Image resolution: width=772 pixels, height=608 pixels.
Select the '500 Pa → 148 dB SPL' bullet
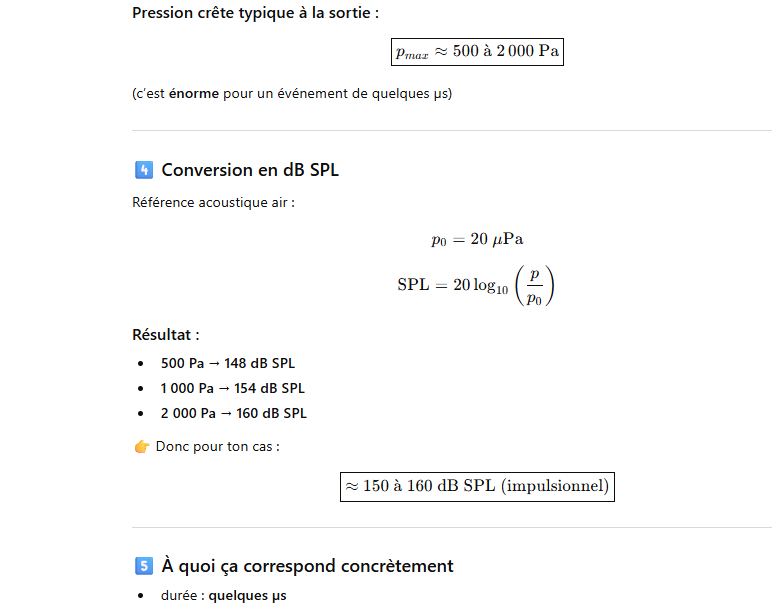[228, 363]
